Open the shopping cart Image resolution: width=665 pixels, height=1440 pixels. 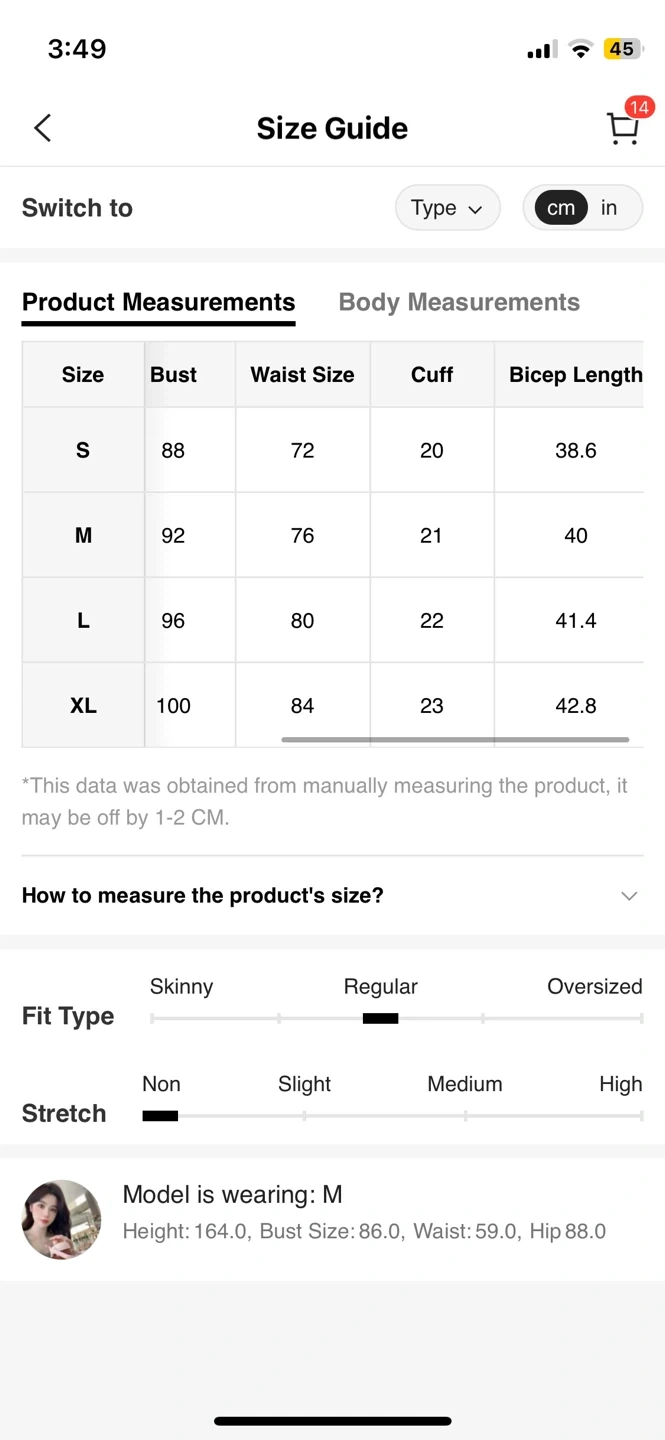click(x=622, y=129)
